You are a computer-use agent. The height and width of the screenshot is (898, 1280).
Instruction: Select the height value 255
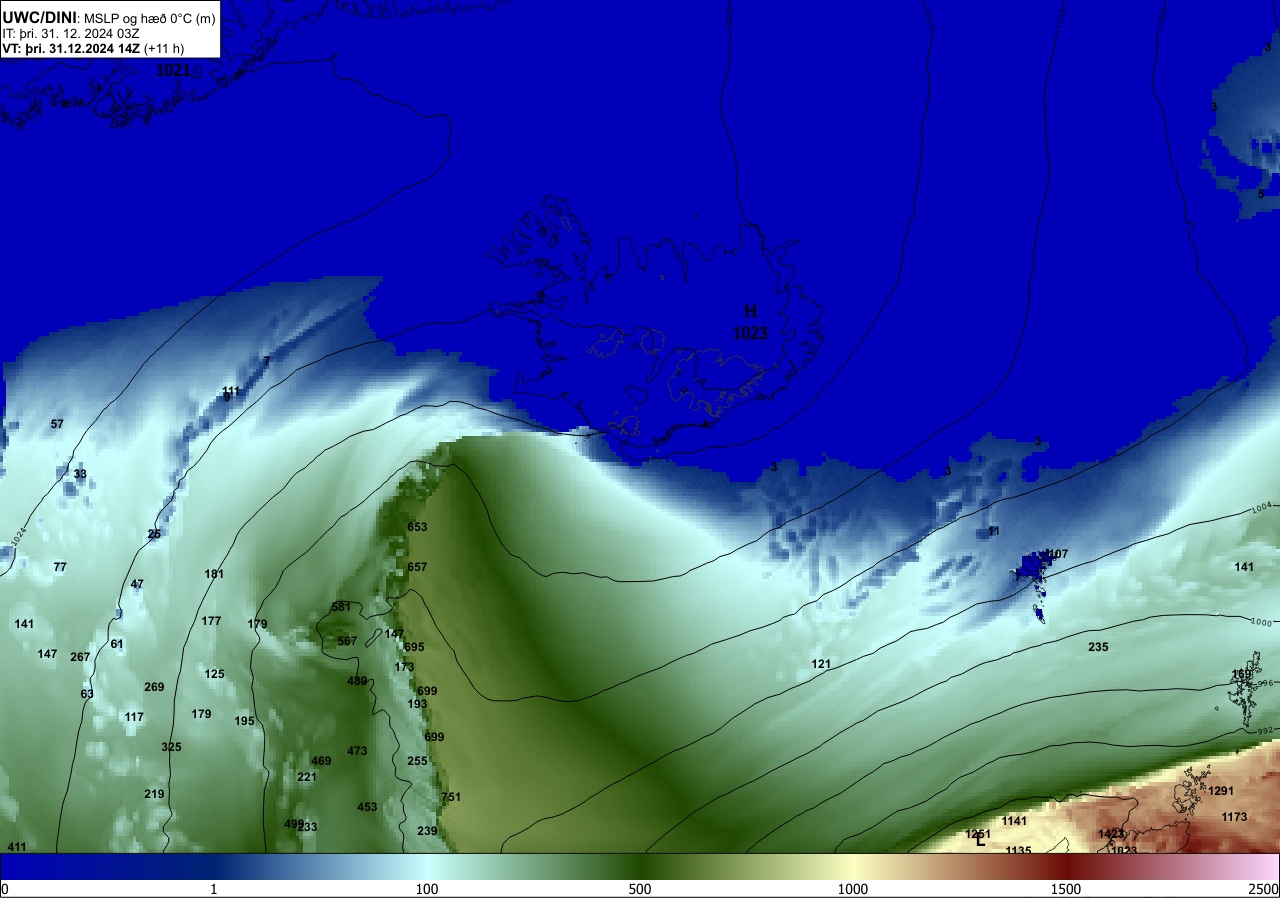[x=417, y=761]
